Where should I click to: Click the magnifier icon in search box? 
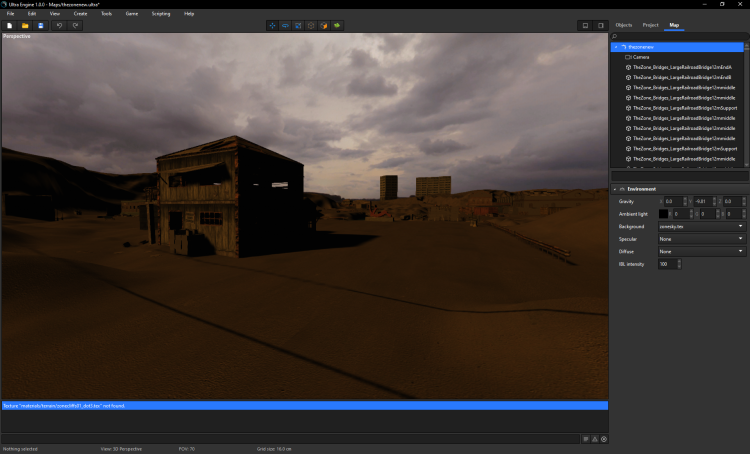[615, 36]
